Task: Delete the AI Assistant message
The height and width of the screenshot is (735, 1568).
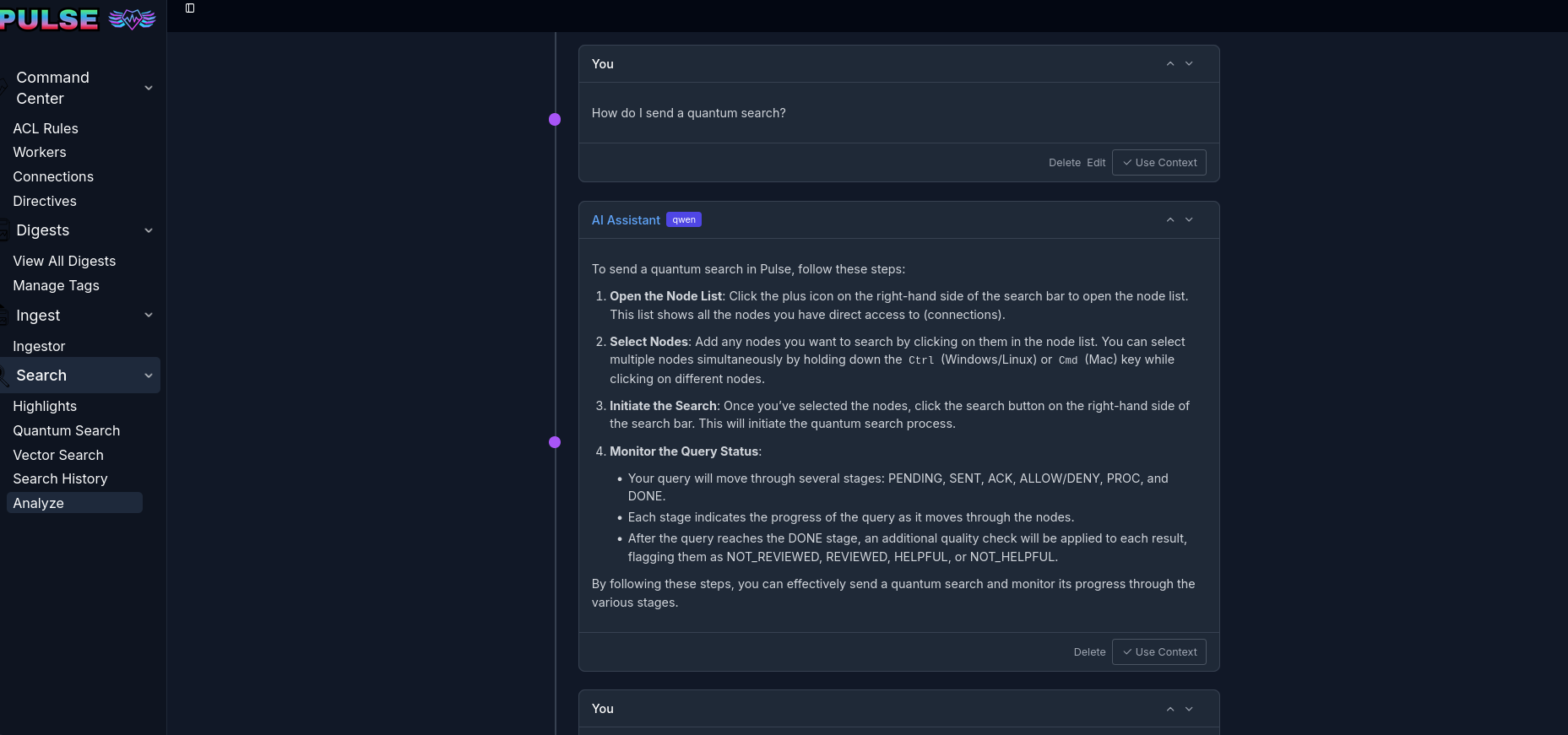Action: tap(1089, 652)
